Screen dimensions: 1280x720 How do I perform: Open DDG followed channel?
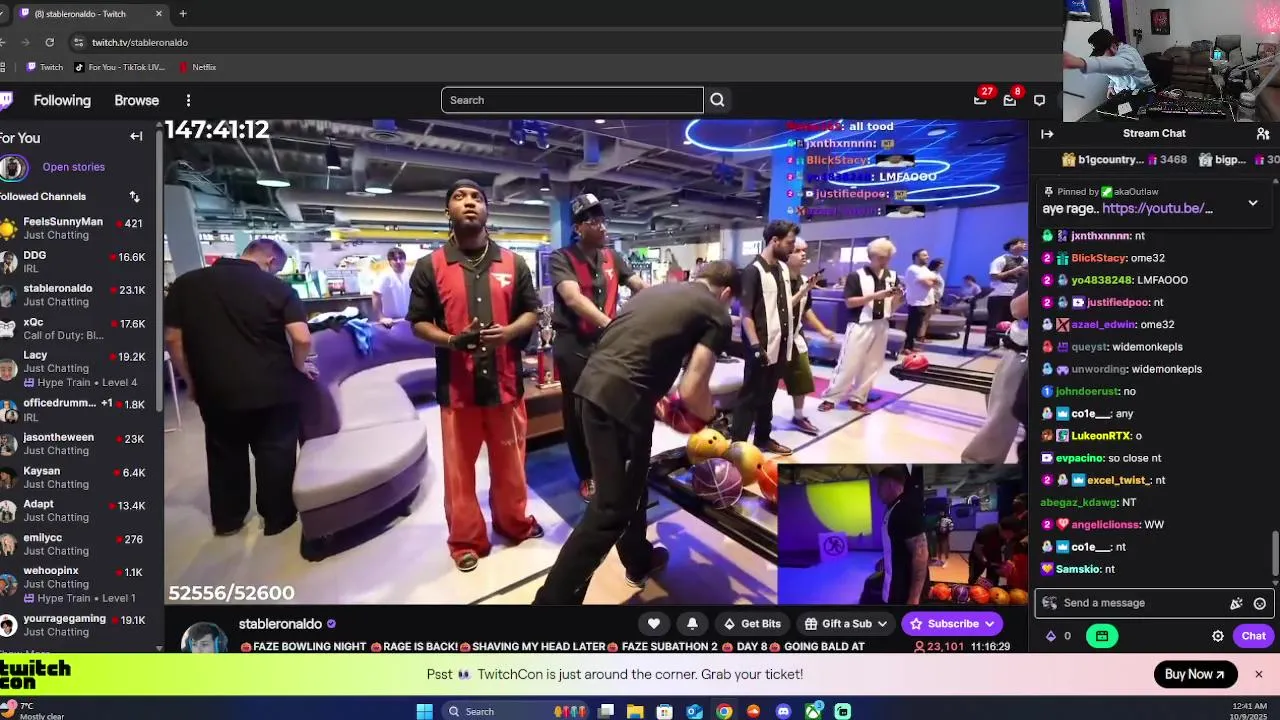(78, 262)
